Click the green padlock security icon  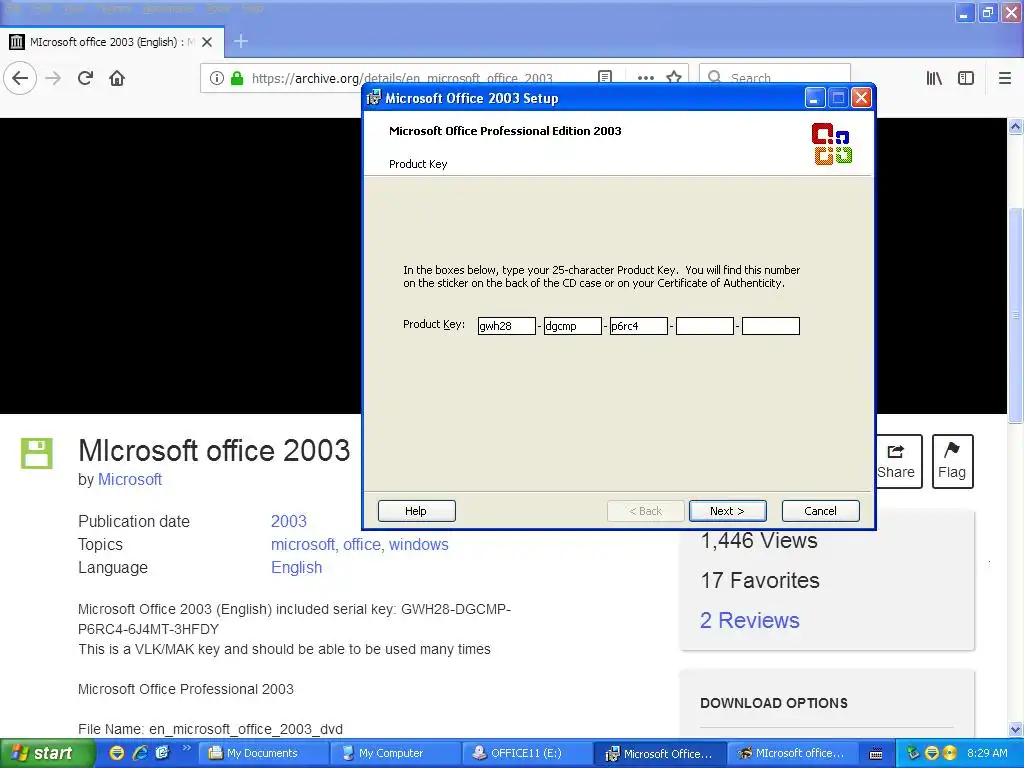click(237, 78)
